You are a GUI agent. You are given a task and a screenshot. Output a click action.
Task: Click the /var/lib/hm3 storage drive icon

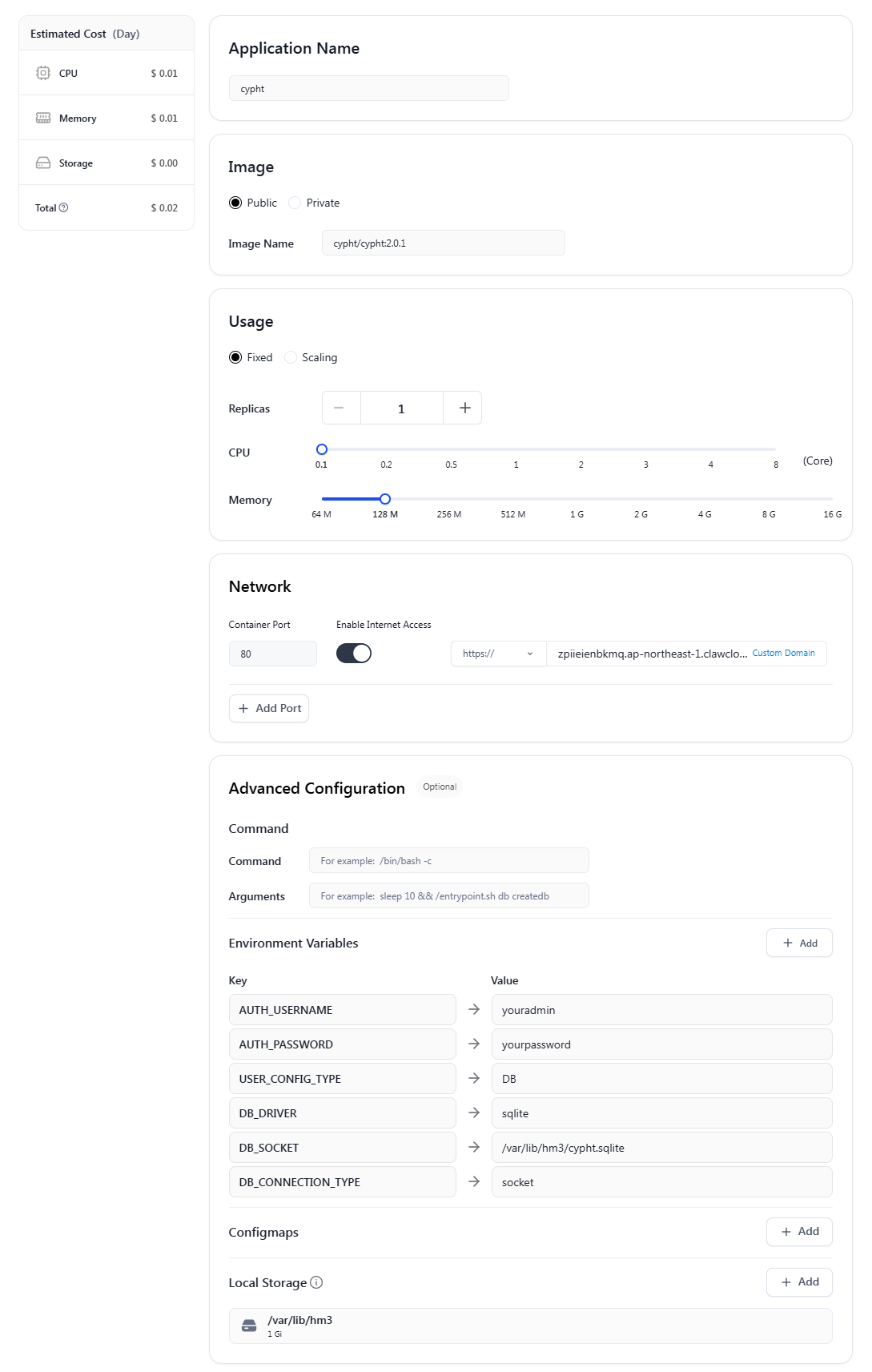click(249, 1326)
